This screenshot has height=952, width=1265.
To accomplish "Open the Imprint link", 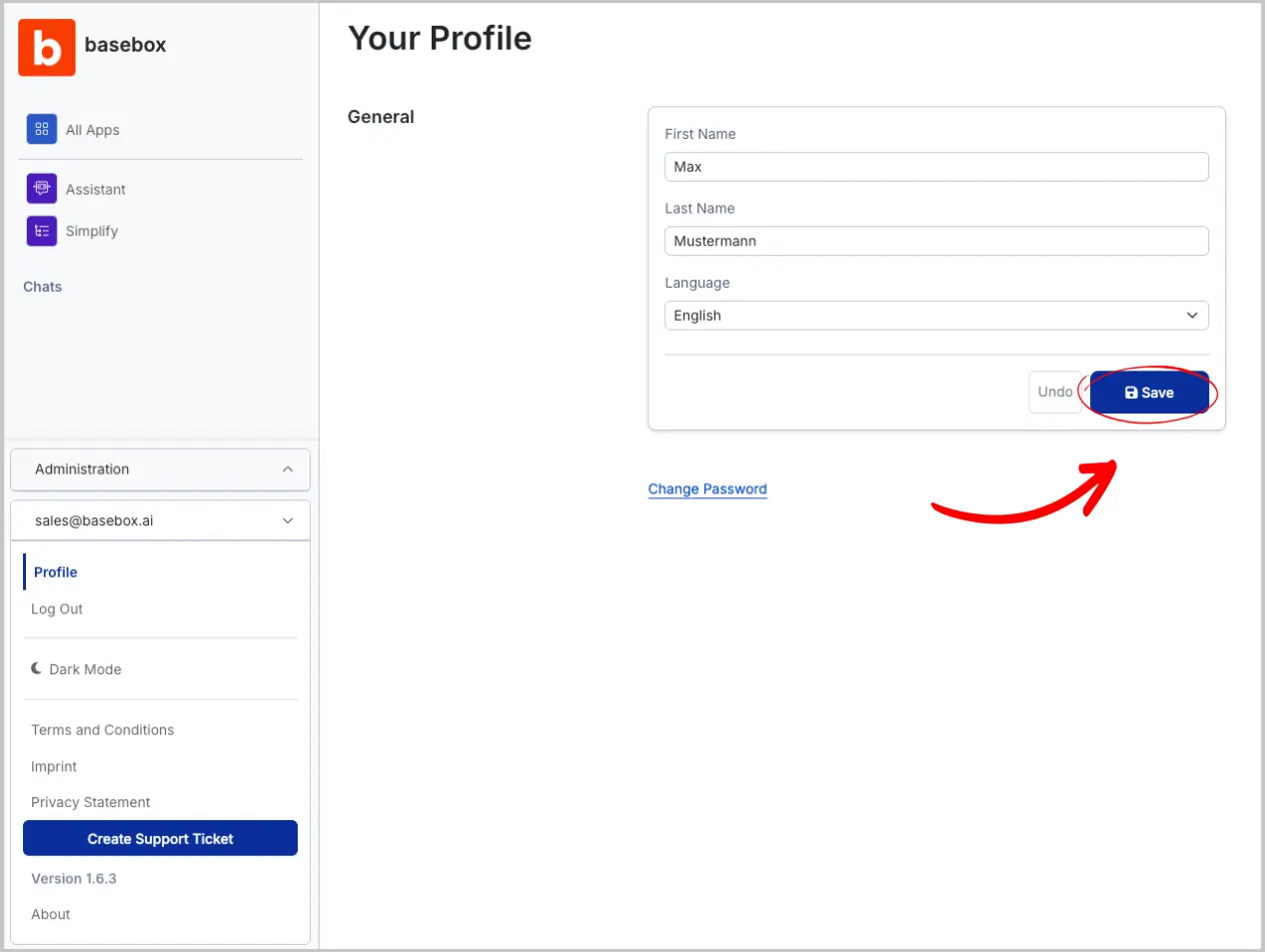I will 54,766.
